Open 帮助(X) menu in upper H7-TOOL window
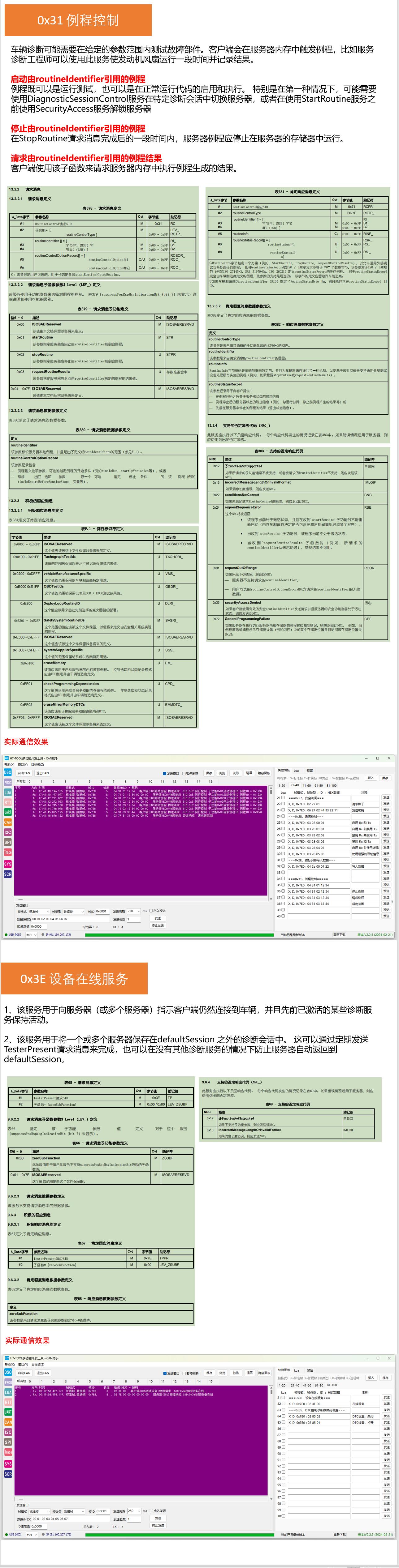The height and width of the screenshot is (1568, 399). [x=9, y=765]
